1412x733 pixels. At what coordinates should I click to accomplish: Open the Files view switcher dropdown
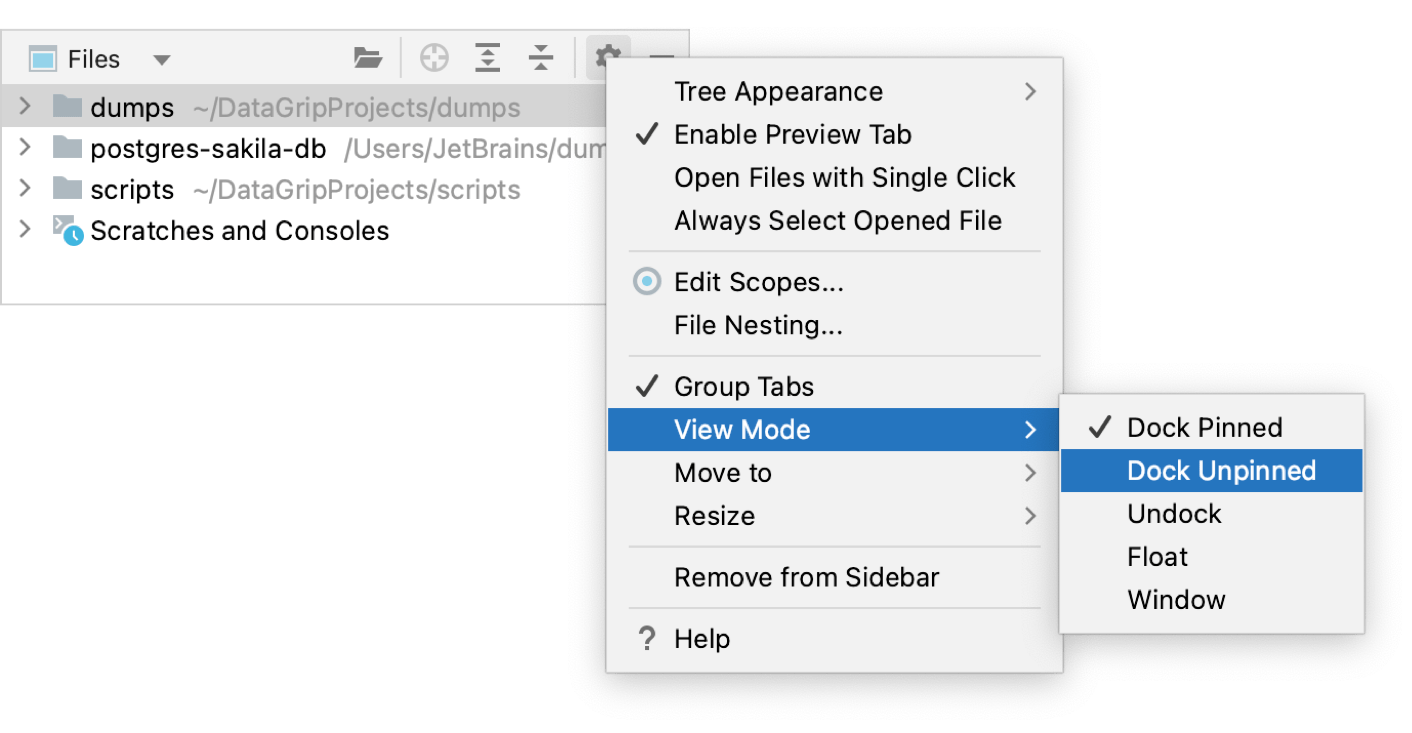coord(161,57)
